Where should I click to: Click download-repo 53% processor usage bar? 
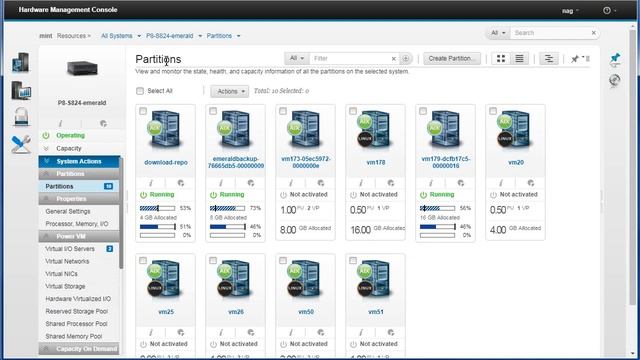click(158, 208)
